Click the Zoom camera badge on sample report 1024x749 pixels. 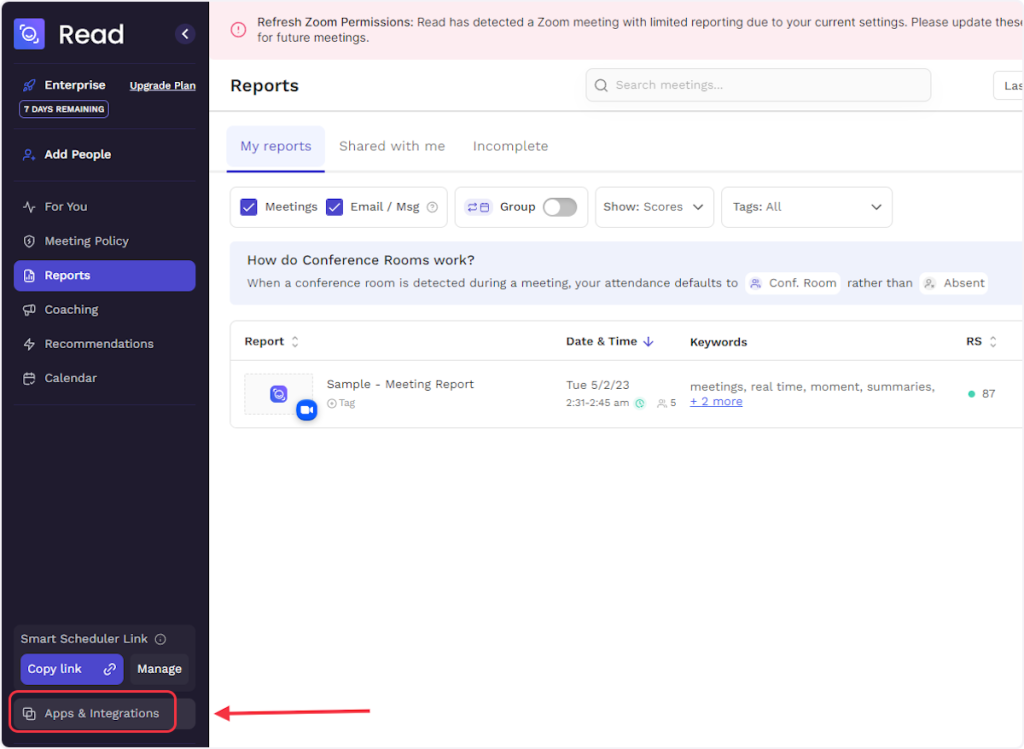pyautogui.click(x=306, y=410)
